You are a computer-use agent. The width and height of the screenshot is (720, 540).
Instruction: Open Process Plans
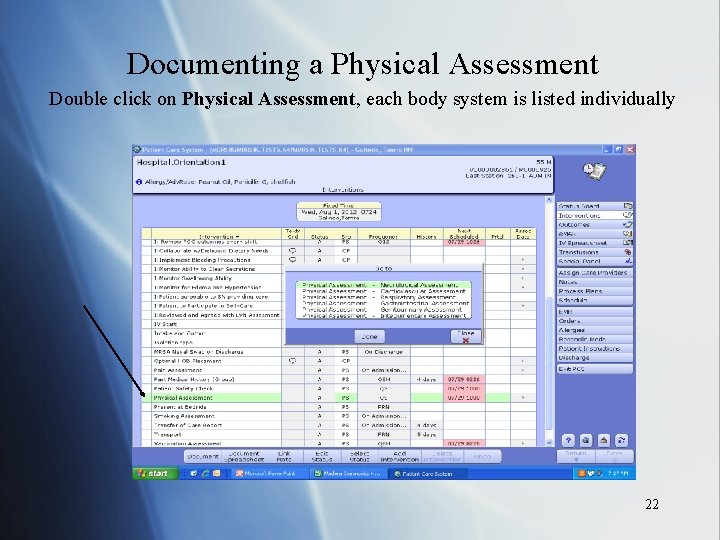[x=595, y=291]
